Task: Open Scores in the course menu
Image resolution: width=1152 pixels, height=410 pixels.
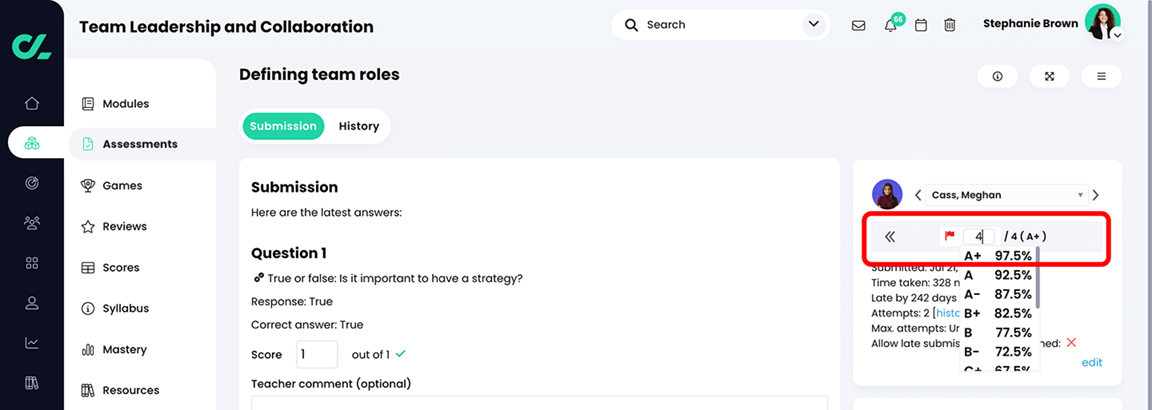Action: coord(121,268)
